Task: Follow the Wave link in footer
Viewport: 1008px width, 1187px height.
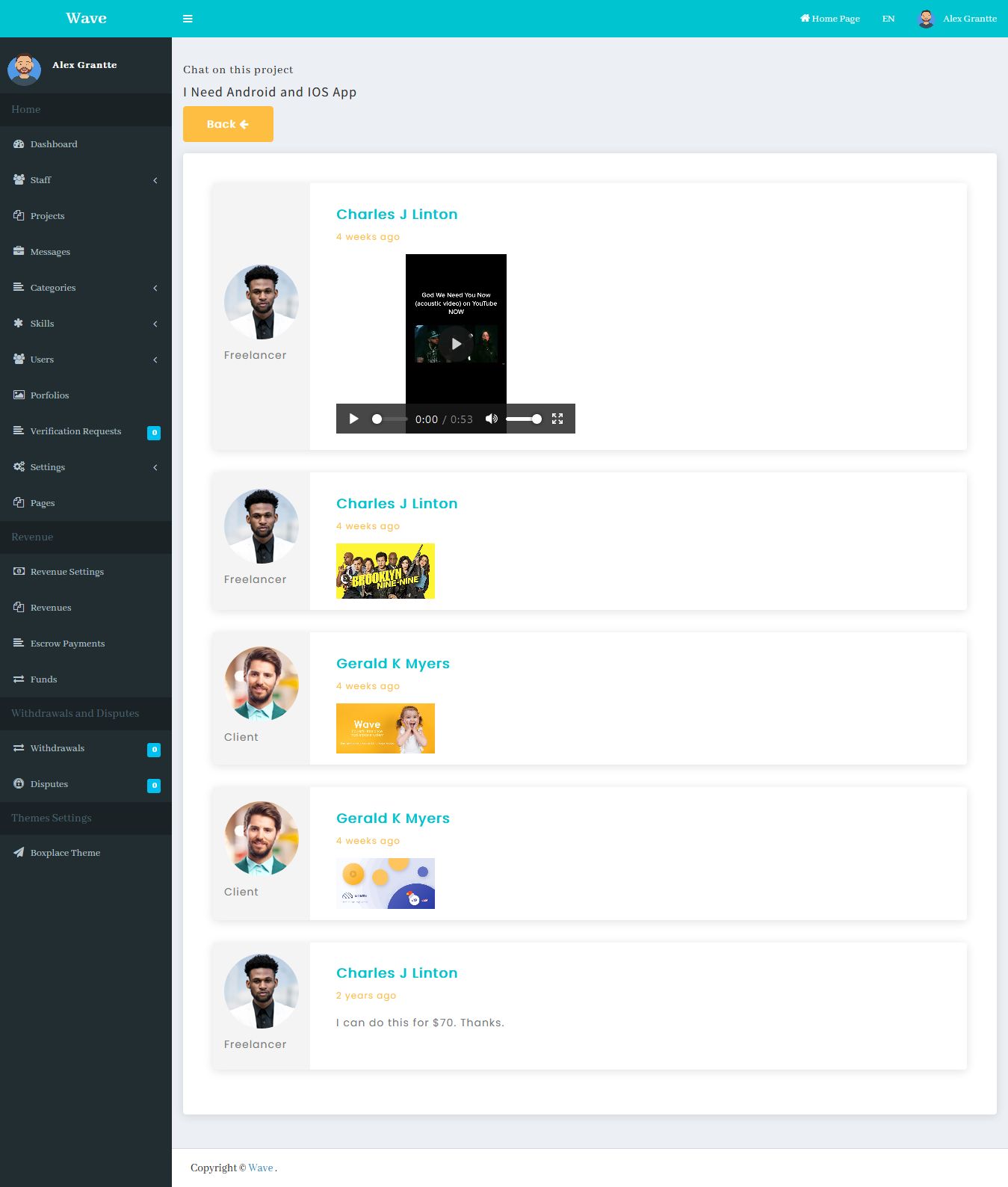Action: (x=261, y=1168)
